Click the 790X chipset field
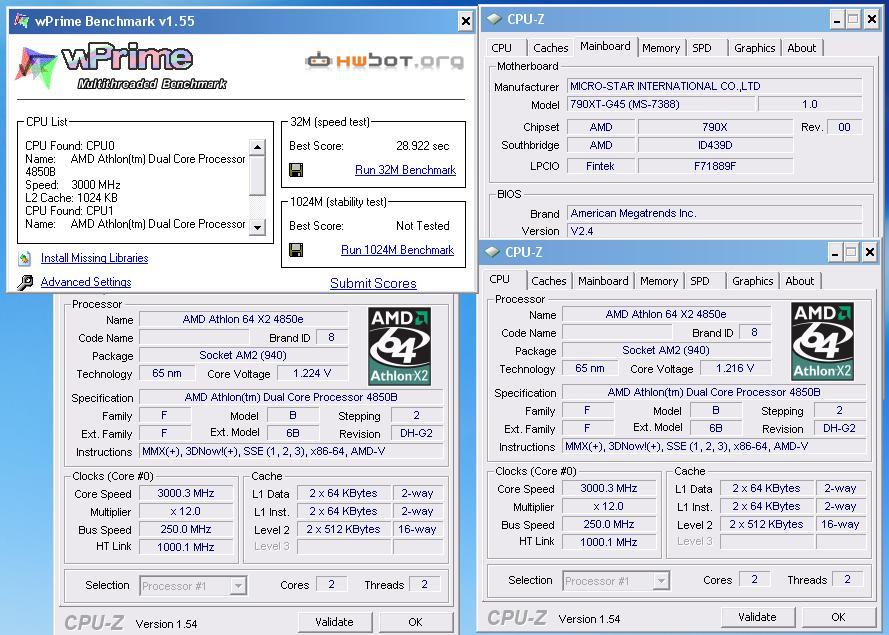The height and width of the screenshot is (635, 889). coord(715,127)
